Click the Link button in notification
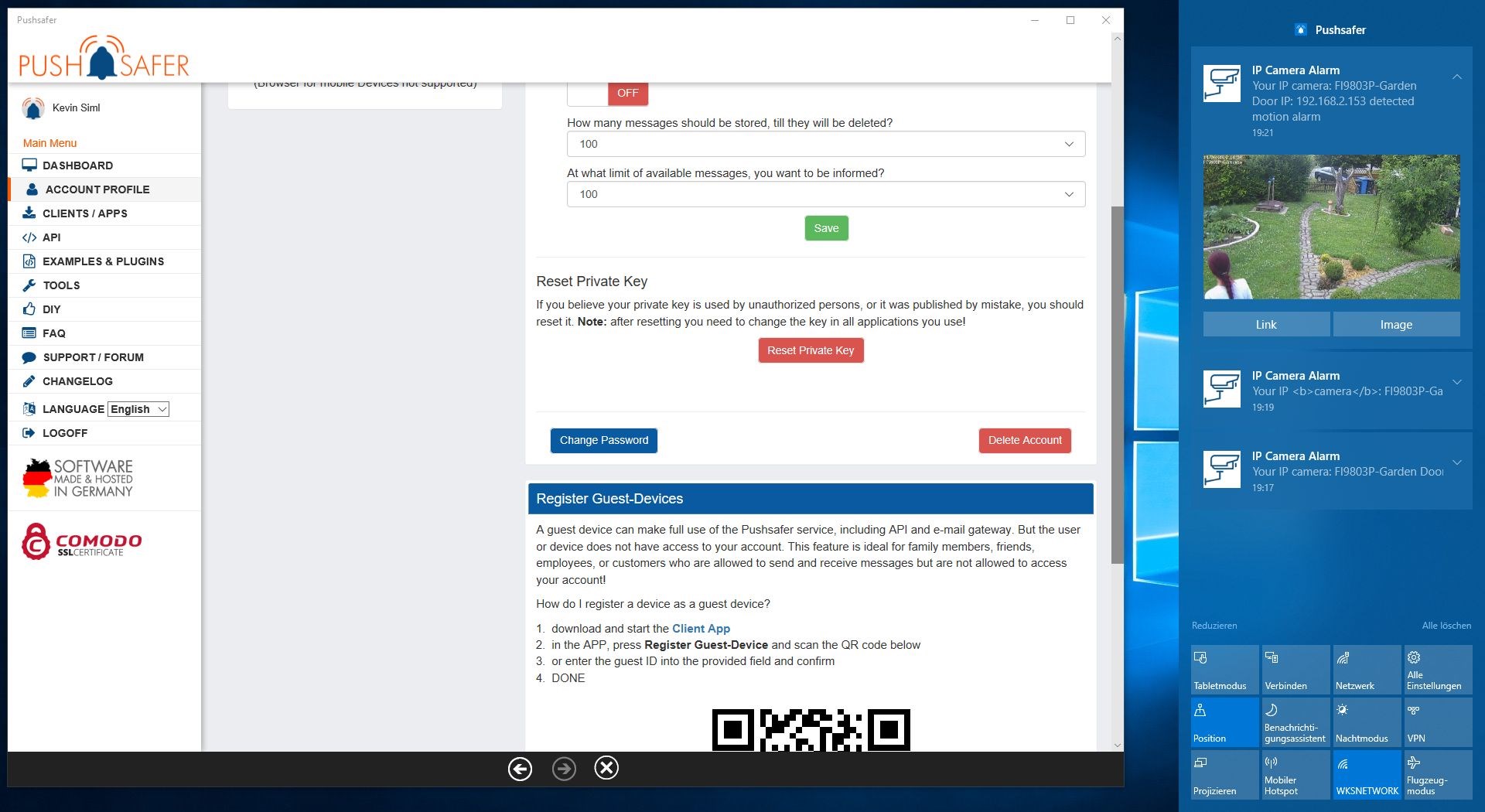Image resolution: width=1485 pixels, height=812 pixels. [1266, 325]
